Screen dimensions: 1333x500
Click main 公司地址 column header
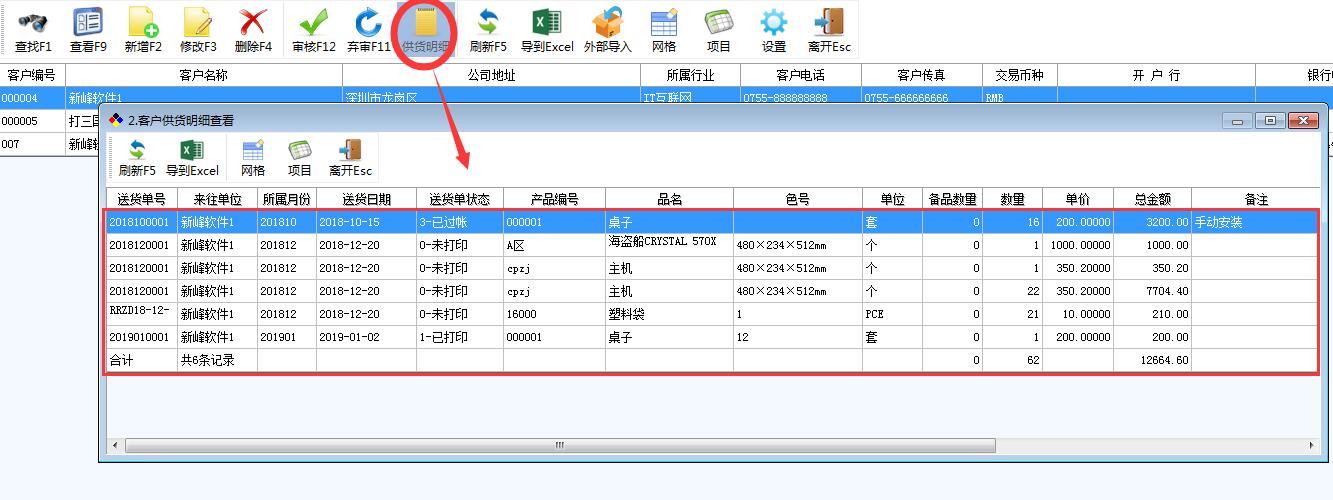point(491,75)
